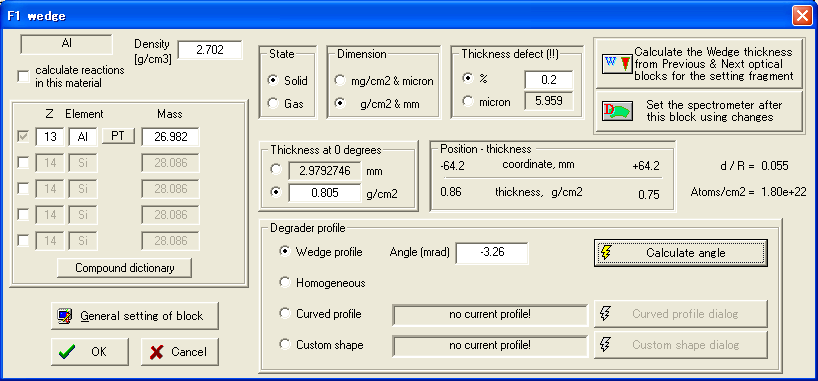Select micron thickness defect option
Image resolution: width=818 pixels, height=381 pixels.
(x=467, y=101)
